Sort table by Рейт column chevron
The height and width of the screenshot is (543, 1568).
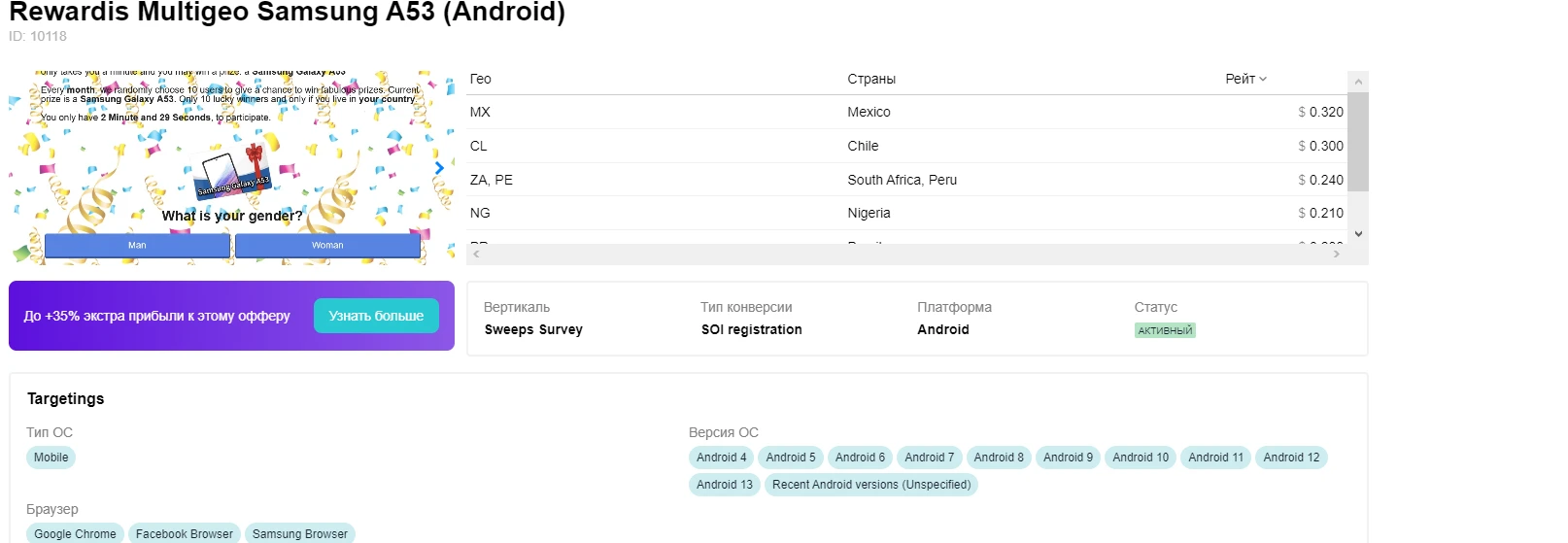(1263, 79)
